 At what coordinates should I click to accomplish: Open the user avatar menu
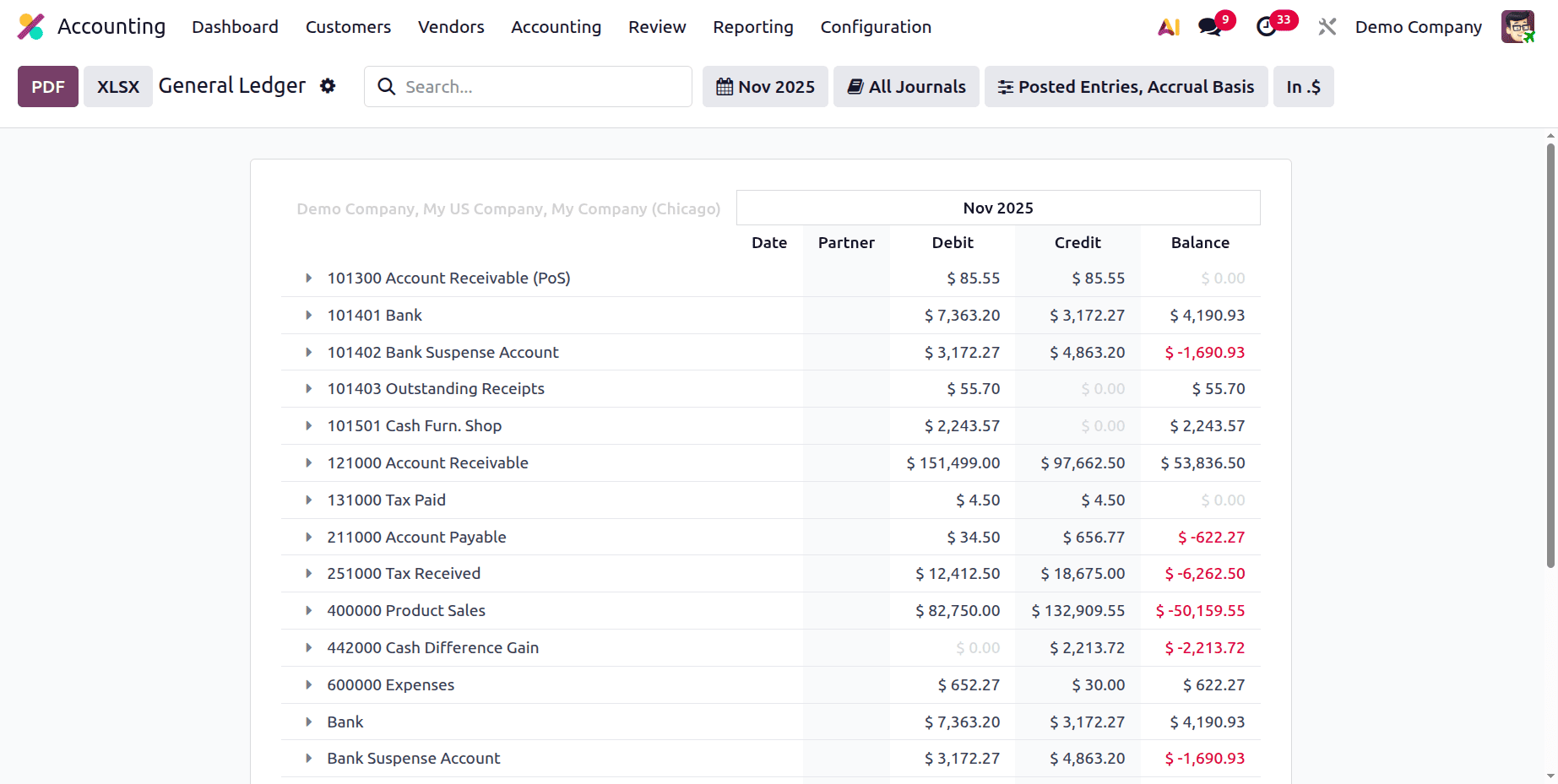click(1517, 27)
